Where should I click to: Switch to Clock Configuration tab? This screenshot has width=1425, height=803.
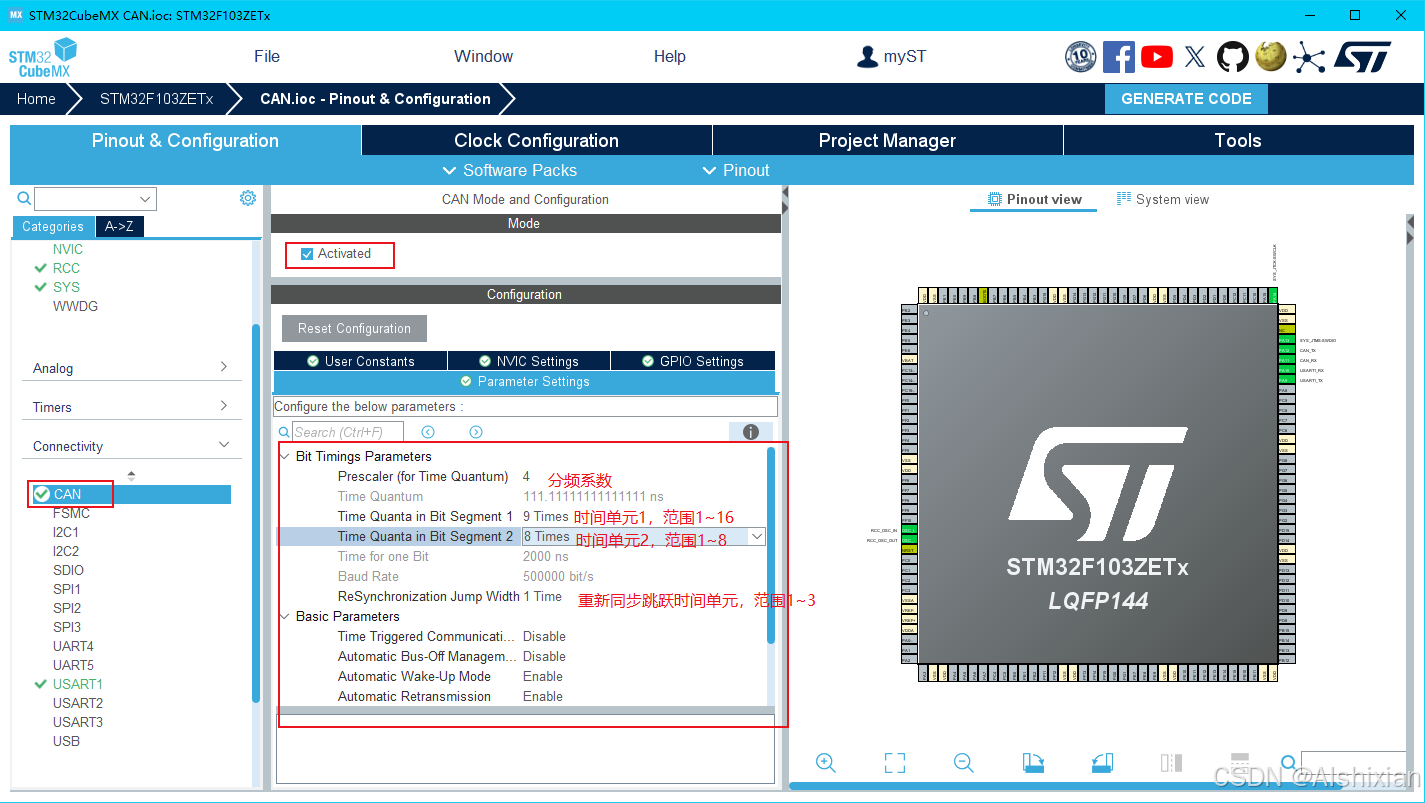536,140
